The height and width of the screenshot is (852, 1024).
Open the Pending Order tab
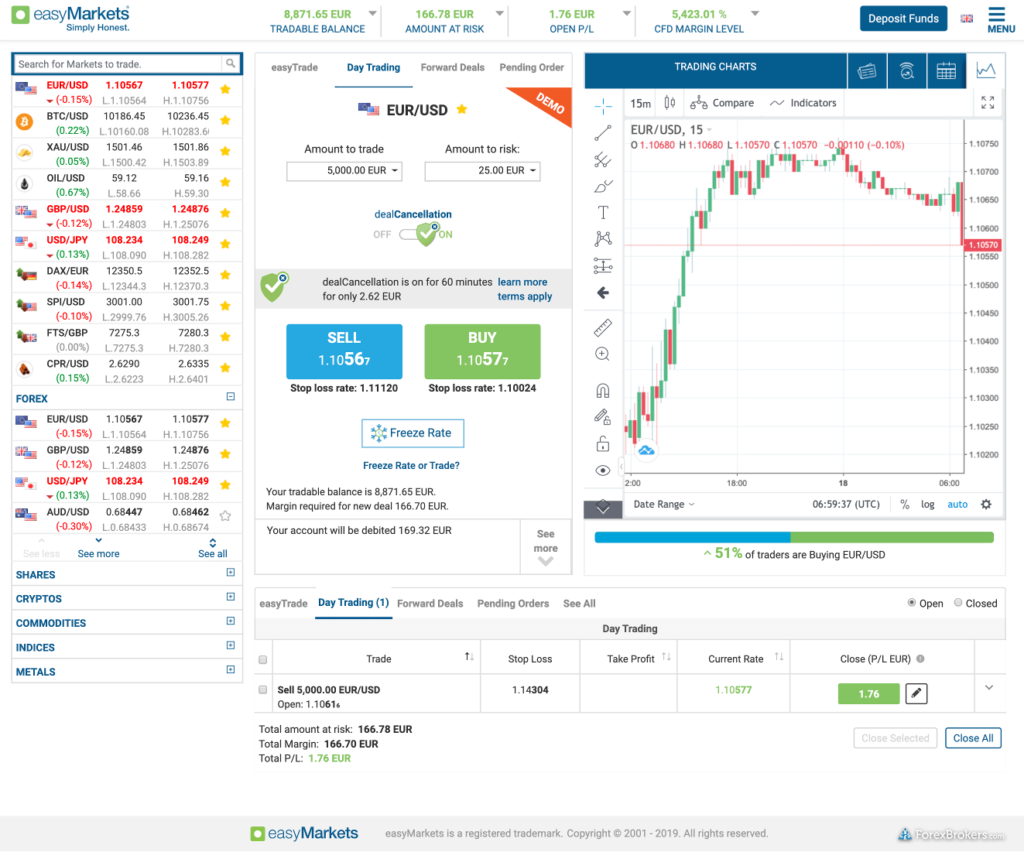(x=531, y=68)
